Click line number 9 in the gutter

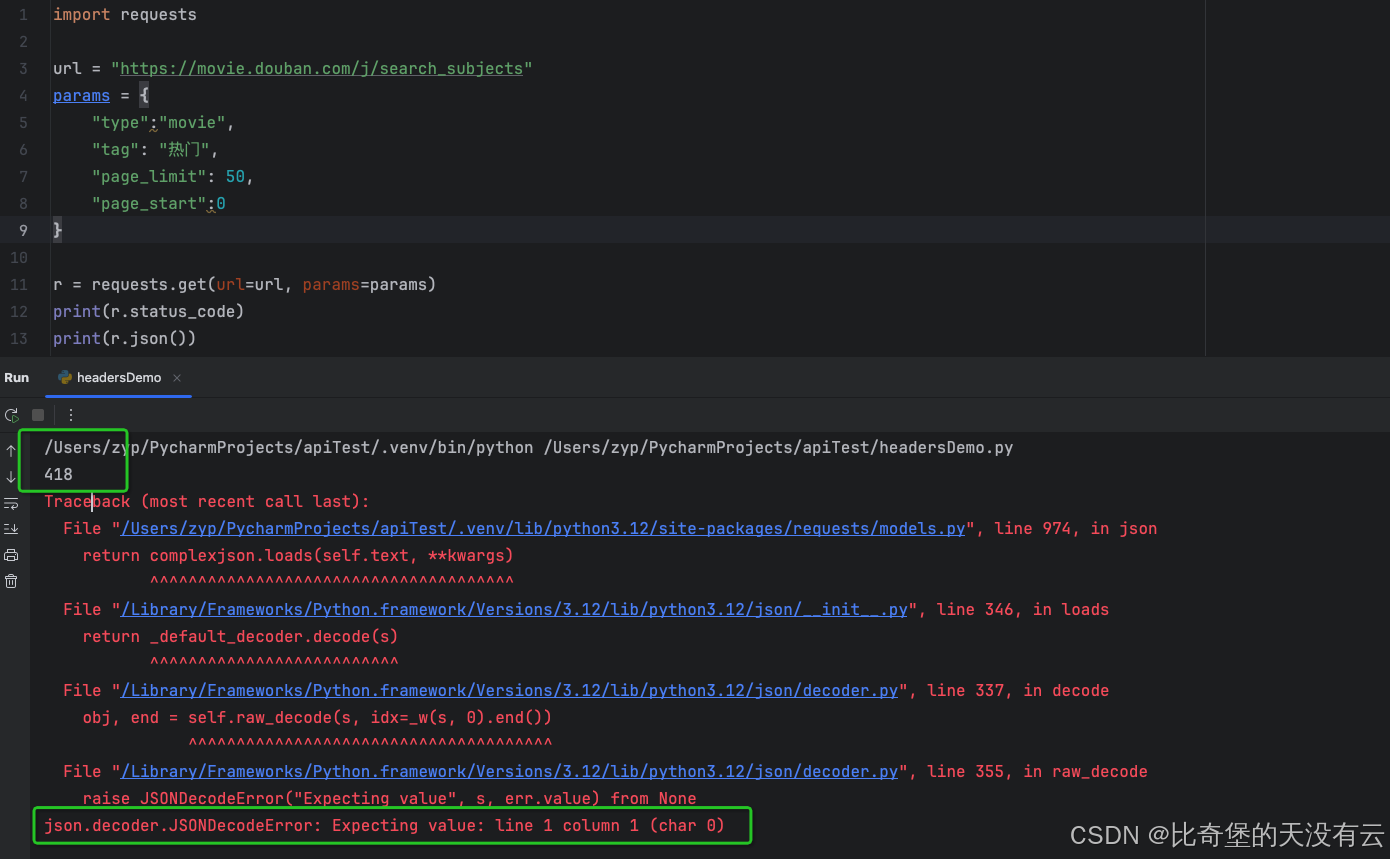pos(23,230)
